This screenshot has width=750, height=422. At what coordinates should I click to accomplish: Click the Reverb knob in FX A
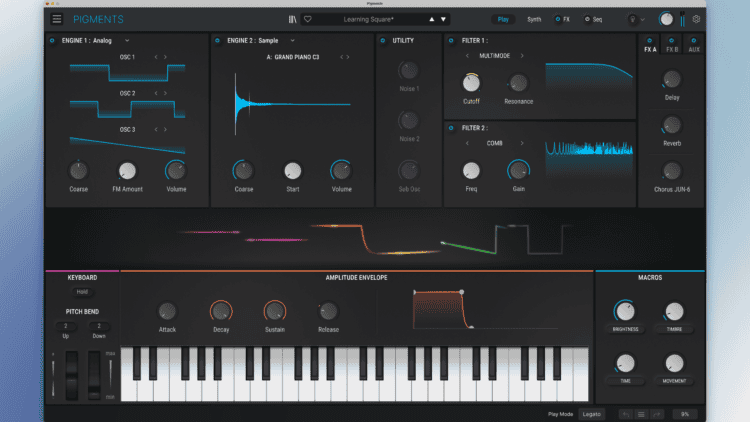coord(672,125)
